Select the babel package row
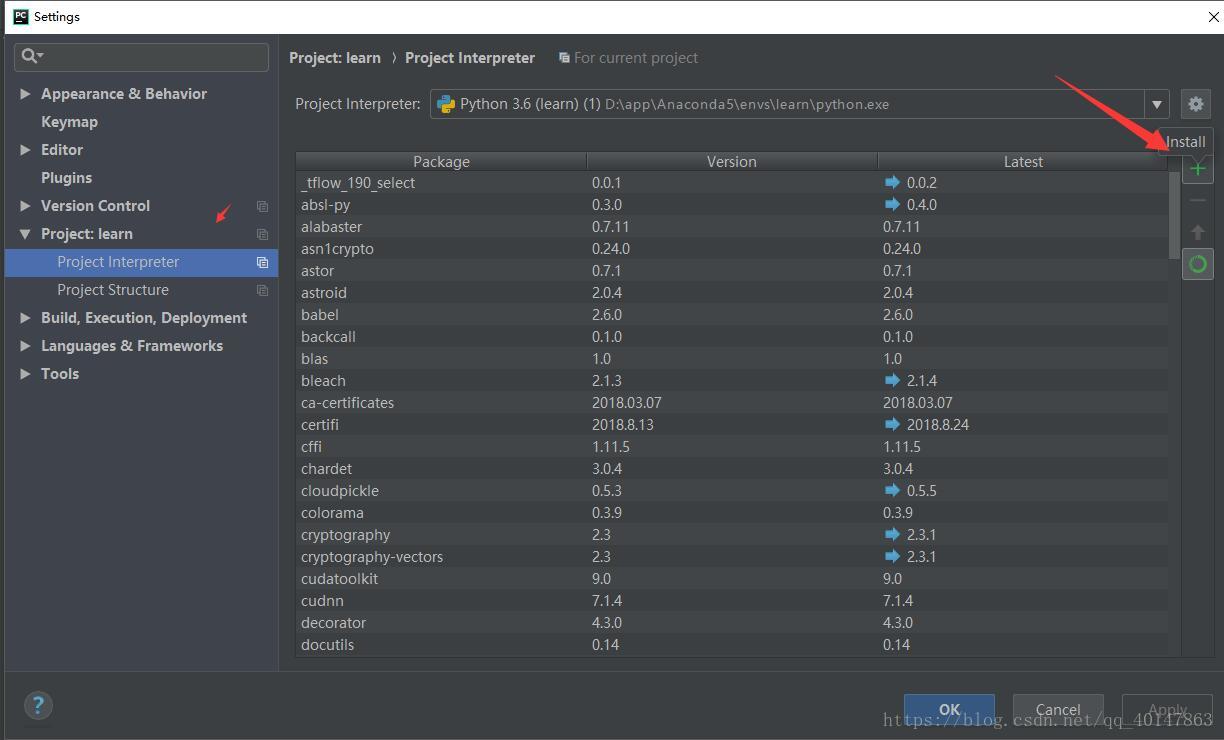This screenshot has height=740, width=1224. (732, 315)
